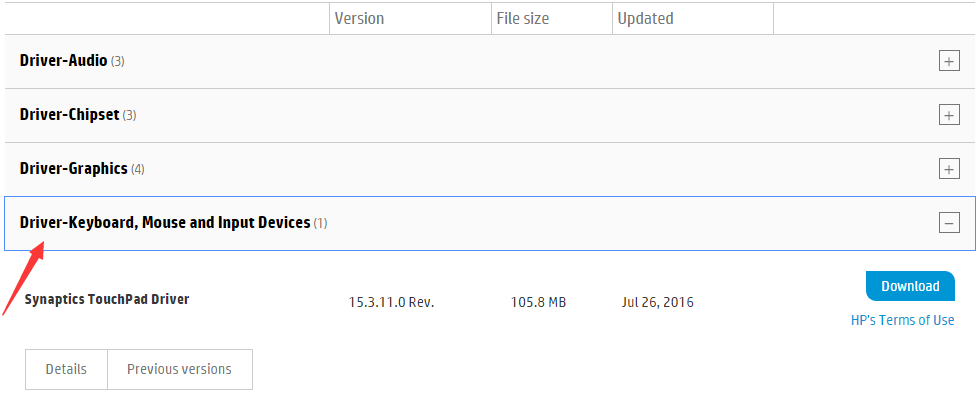Collapse Keyboard, Mouse and Input Devices with the minus icon
Viewport: 980px width, 394px height.
(949, 223)
